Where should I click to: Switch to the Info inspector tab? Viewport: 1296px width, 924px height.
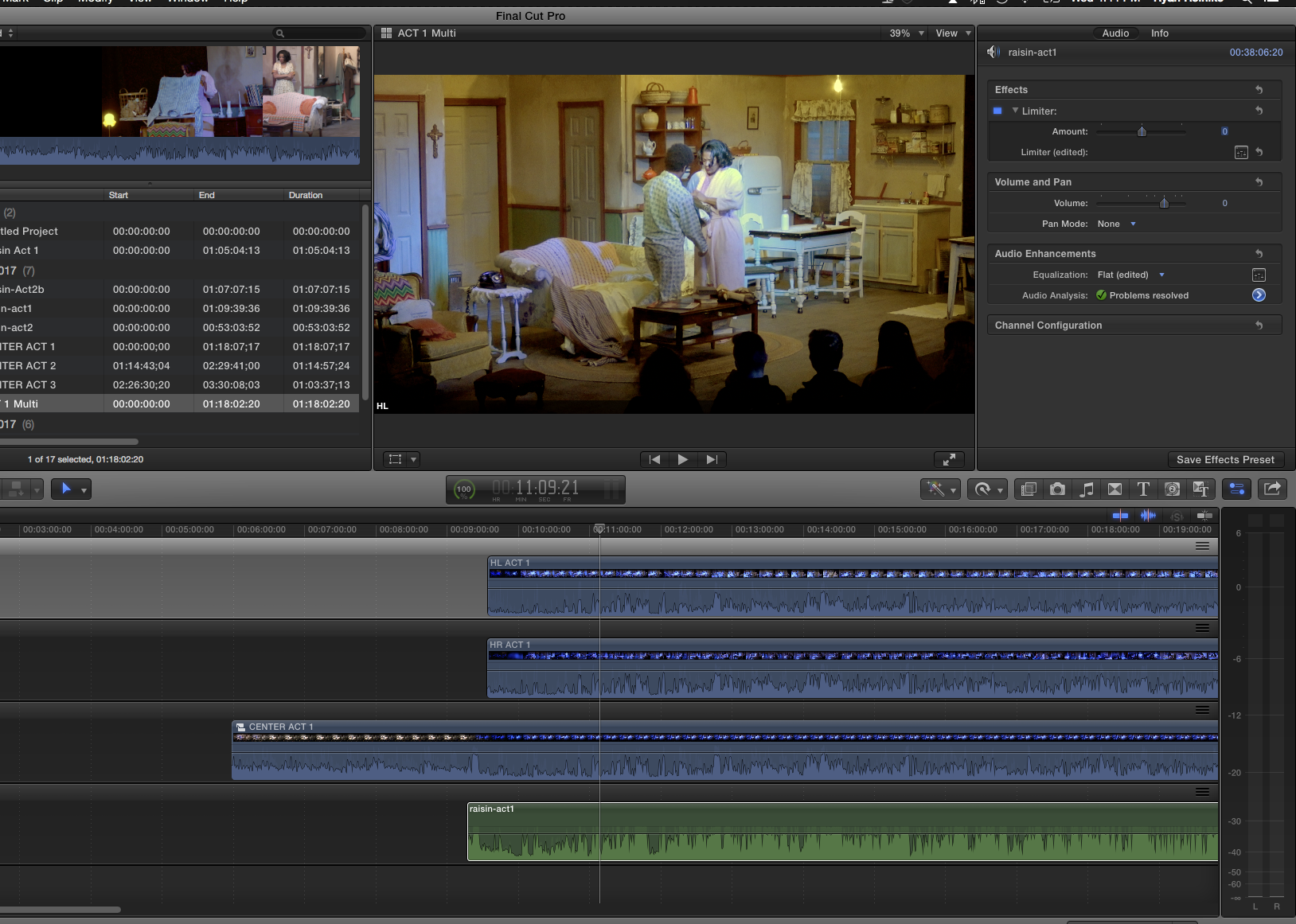(x=1159, y=33)
